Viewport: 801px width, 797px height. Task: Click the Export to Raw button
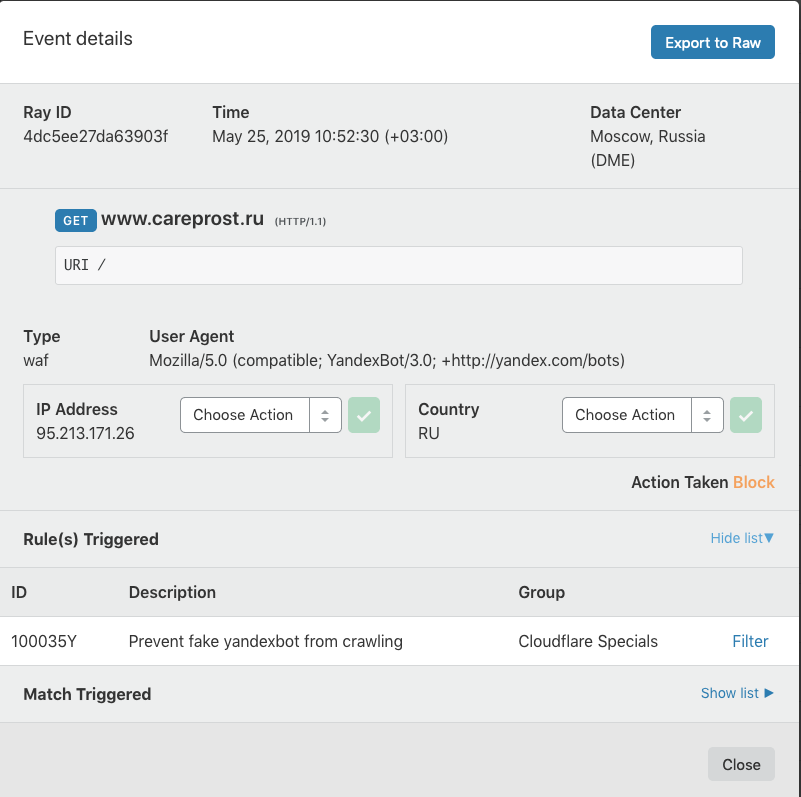click(712, 43)
